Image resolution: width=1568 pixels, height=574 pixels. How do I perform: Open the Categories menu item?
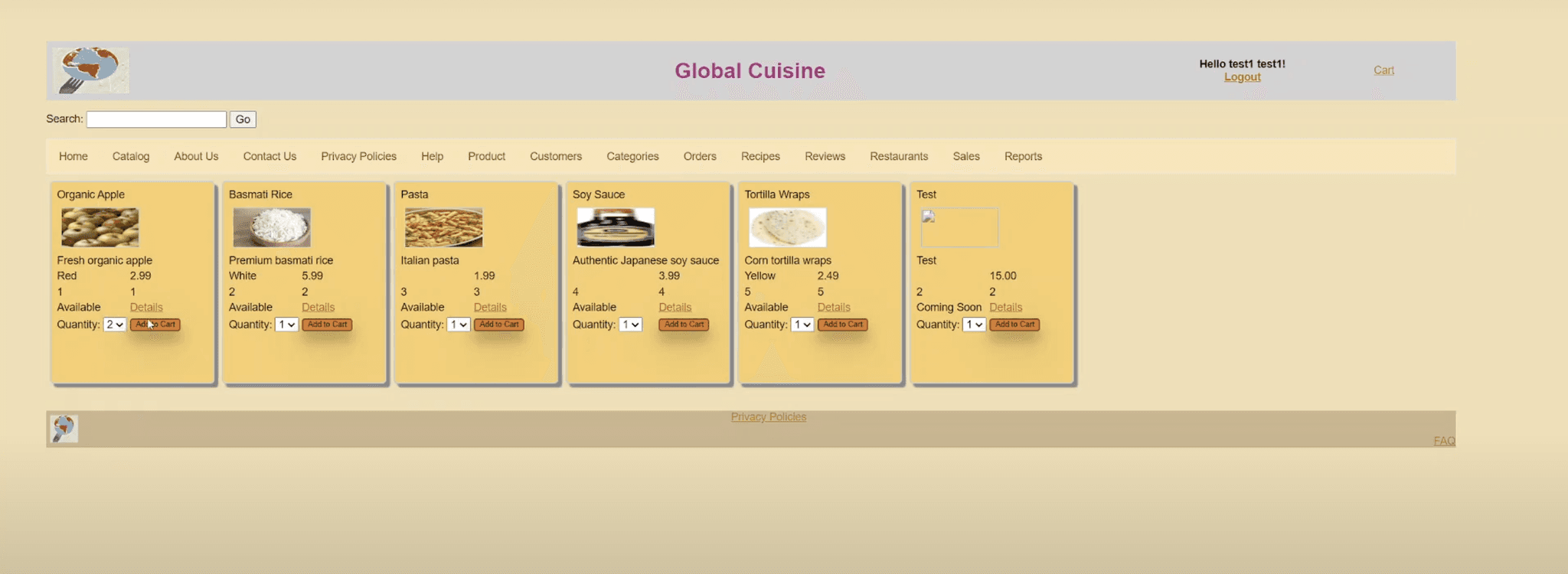[632, 156]
